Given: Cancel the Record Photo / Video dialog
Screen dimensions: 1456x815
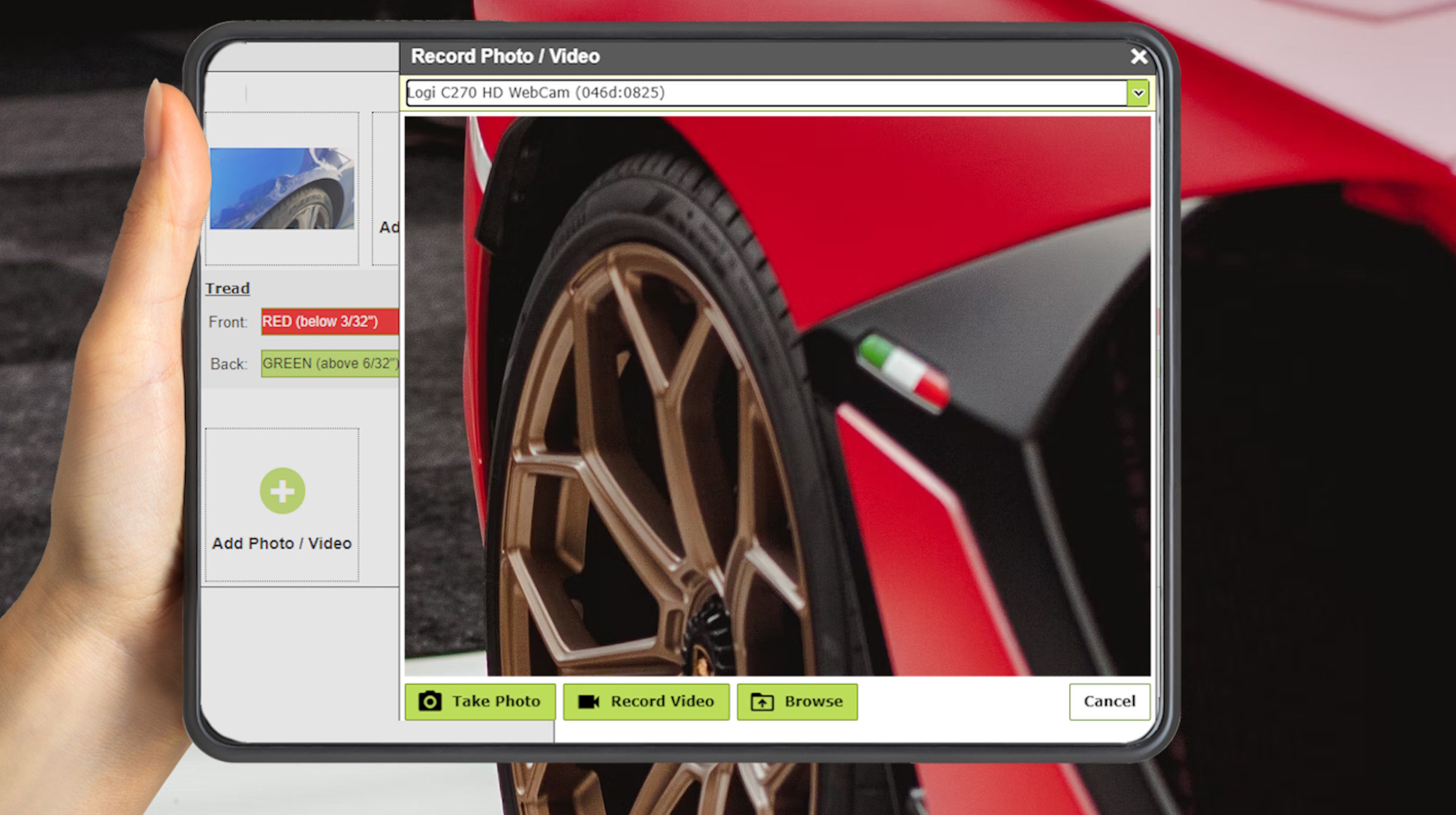Looking at the screenshot, I should [1109, 701].
